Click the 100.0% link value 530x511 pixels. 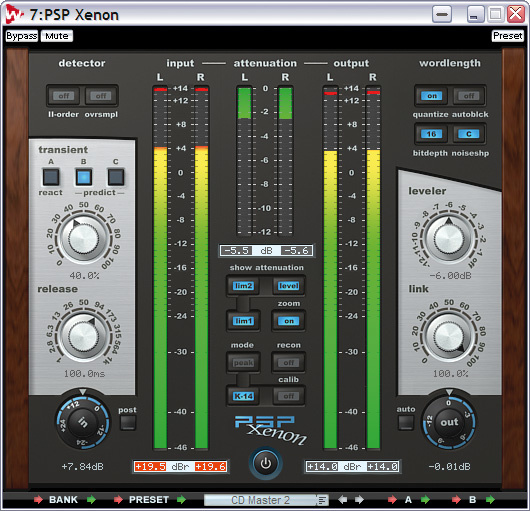450,373
